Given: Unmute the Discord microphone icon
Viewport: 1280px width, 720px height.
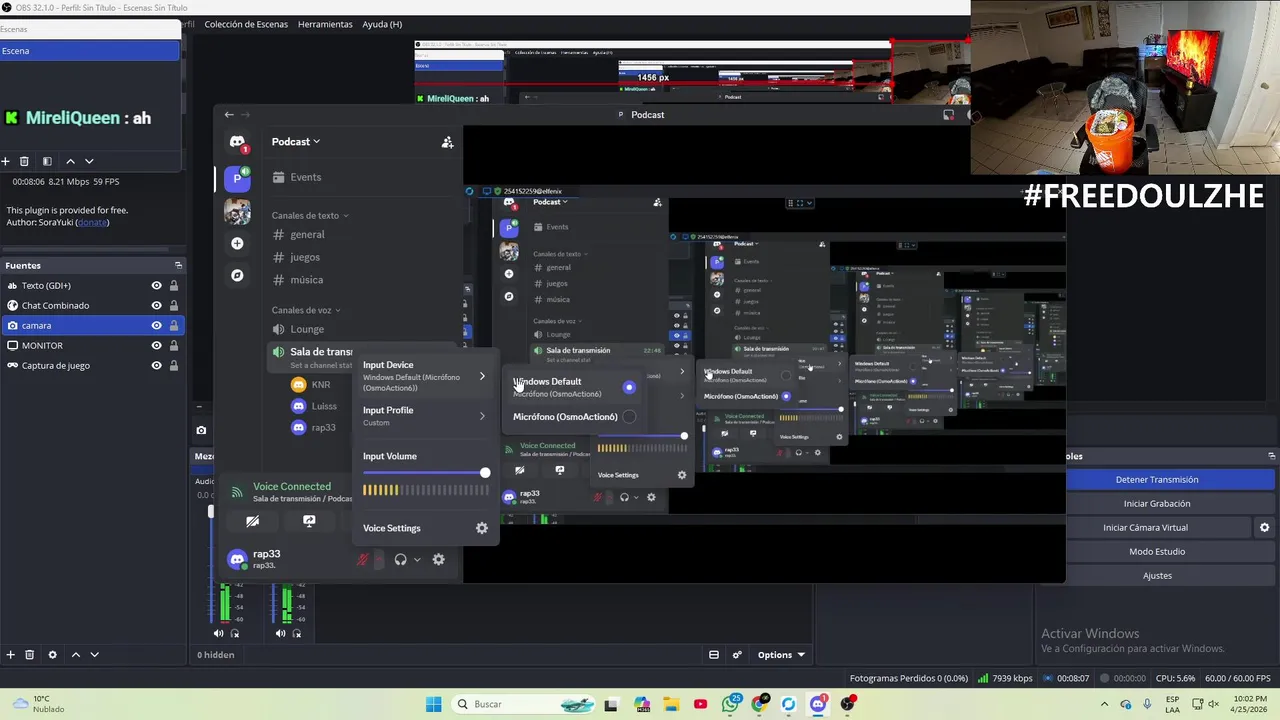Looking at the screenshot, I should 363,560.
